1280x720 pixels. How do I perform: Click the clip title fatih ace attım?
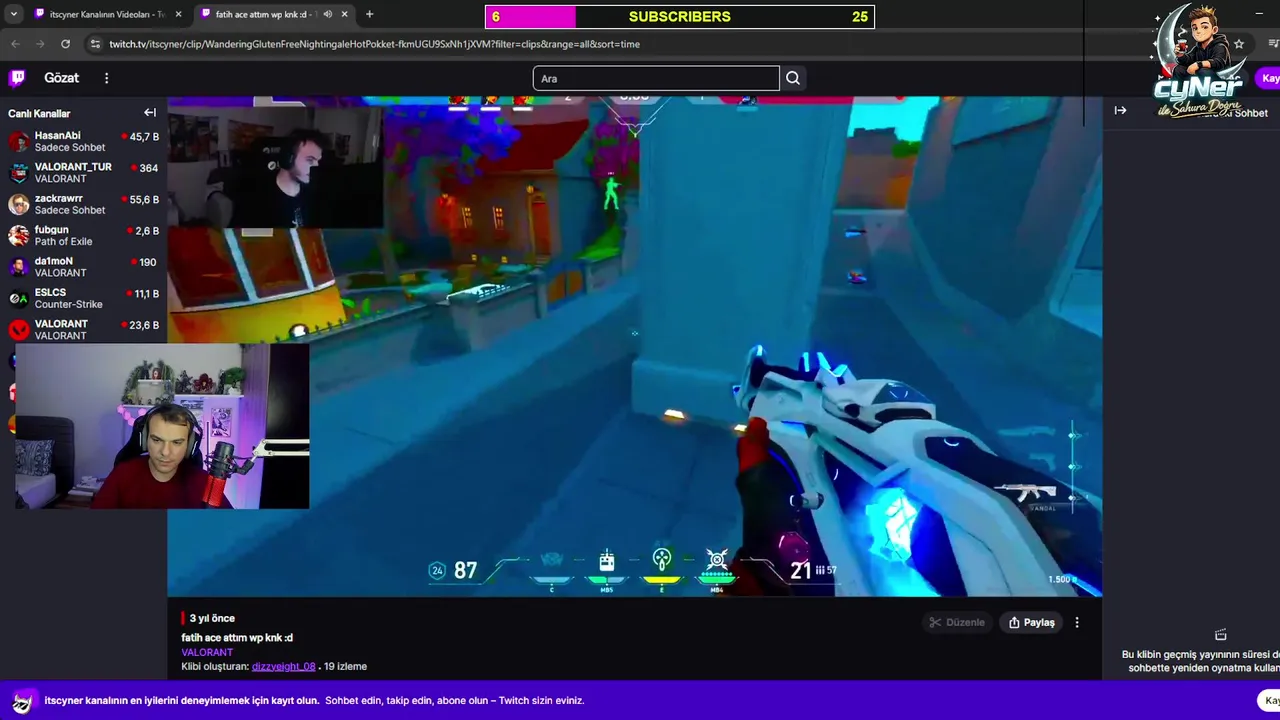click(237, 637)
